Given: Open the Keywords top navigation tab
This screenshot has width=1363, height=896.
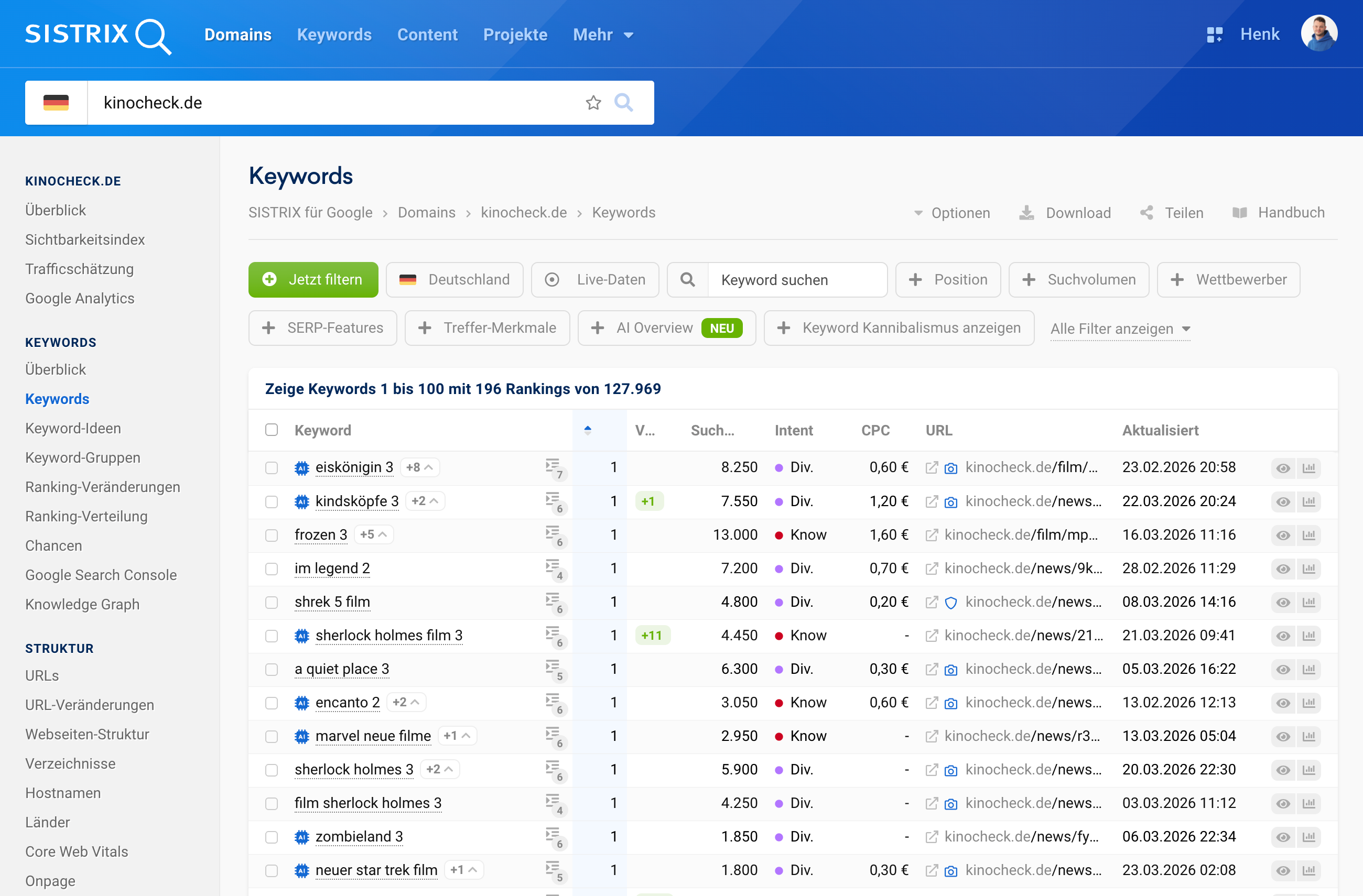Looking at the screenshot, I should click(334, 35).
